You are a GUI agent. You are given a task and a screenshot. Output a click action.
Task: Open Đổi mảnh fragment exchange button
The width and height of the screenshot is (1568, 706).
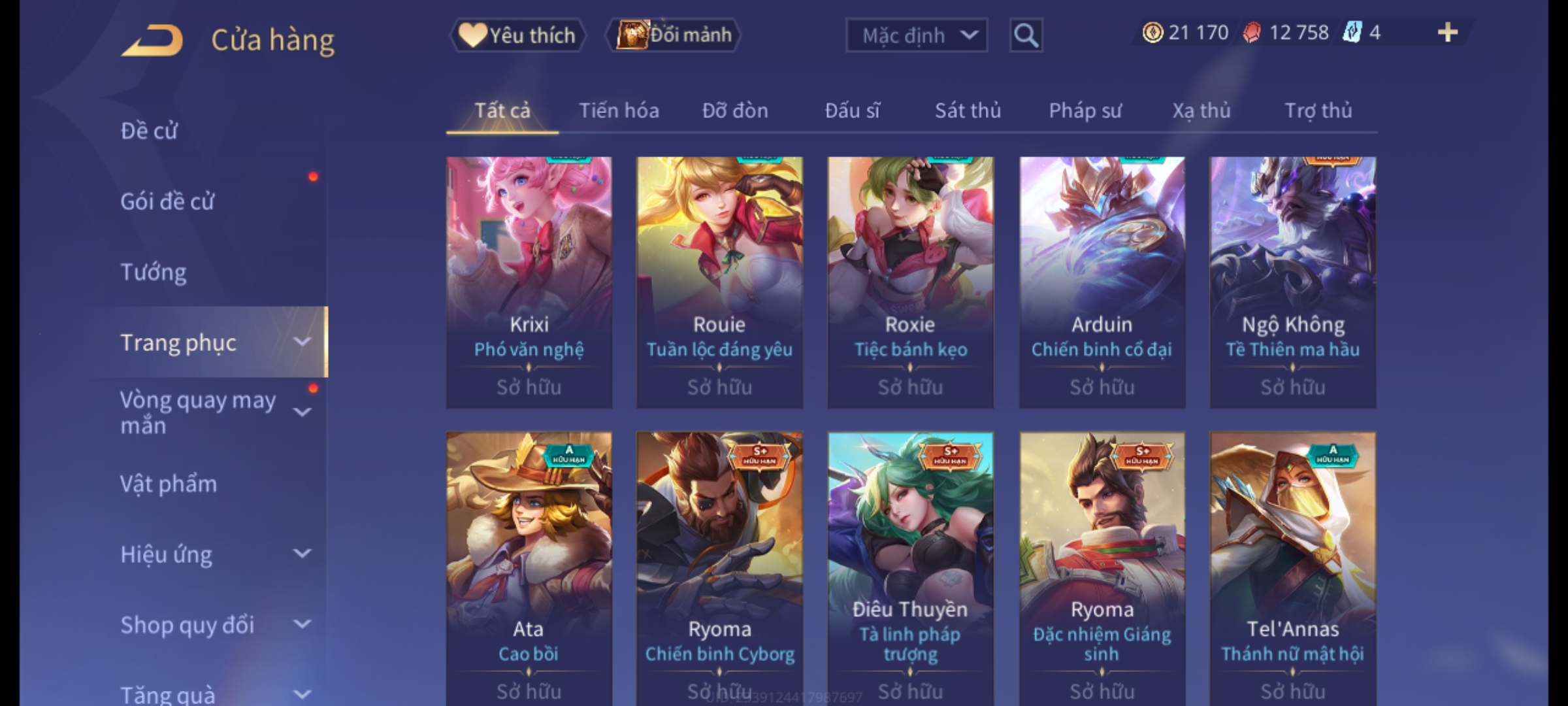(x=674, y=35)
